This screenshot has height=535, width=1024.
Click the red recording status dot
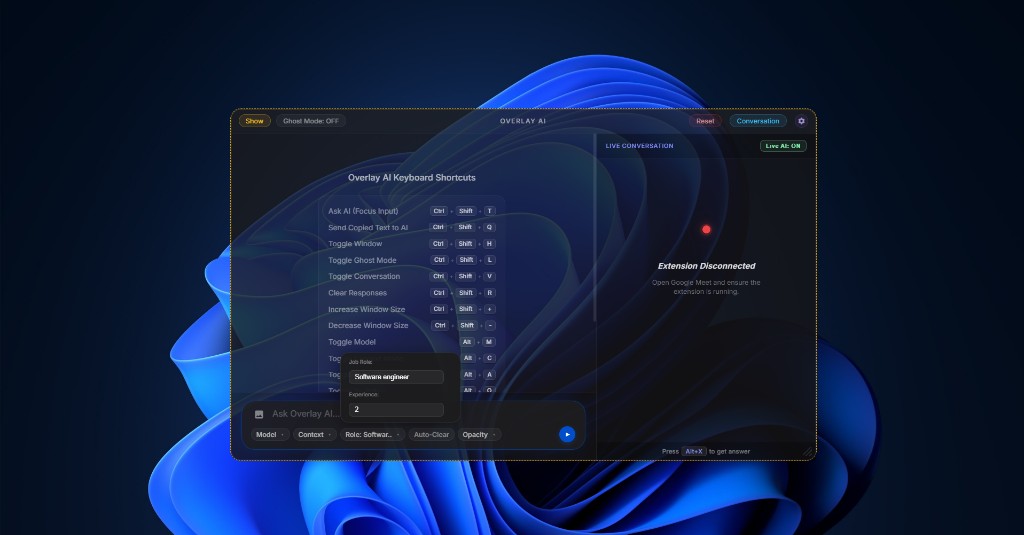point(706,229)
